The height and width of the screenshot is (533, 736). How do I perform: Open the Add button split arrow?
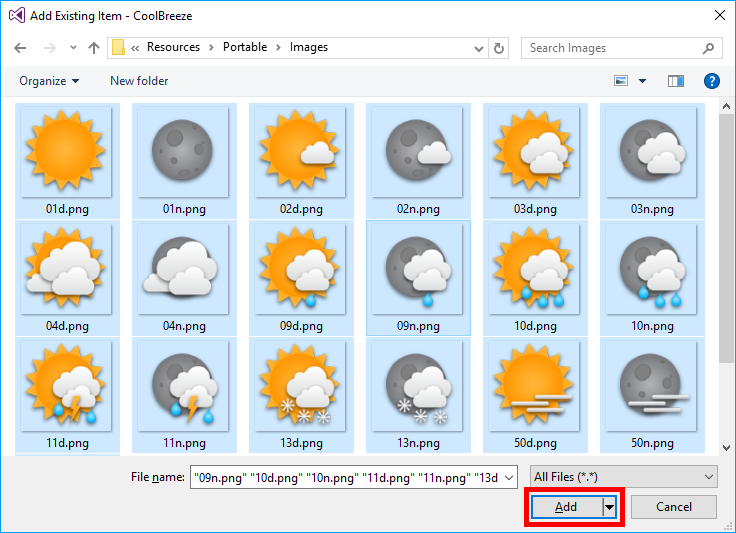[x=609, y=507]
